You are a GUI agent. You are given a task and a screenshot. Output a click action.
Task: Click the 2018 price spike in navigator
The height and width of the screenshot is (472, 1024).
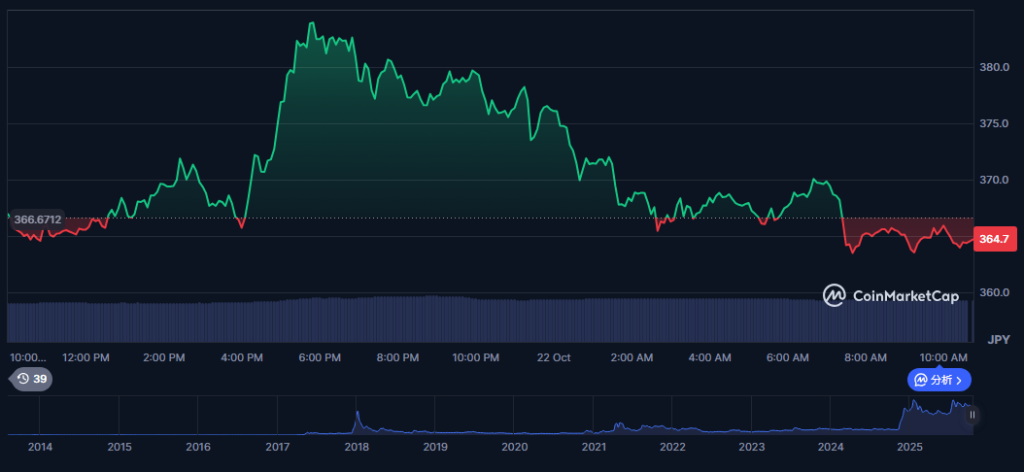pyautogui.click(x=356, y=418)
